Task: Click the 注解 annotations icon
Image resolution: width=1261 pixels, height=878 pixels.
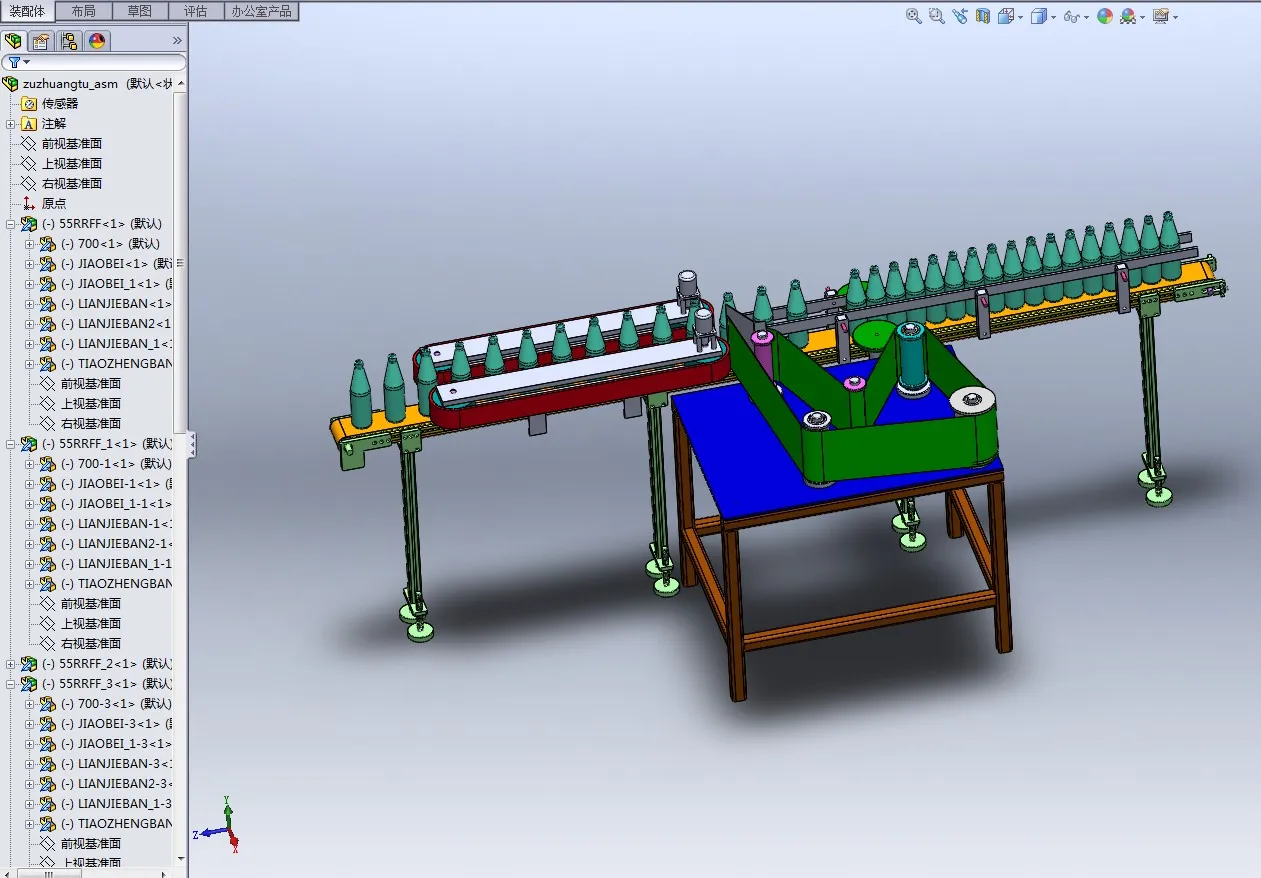Action: point(29,124)
